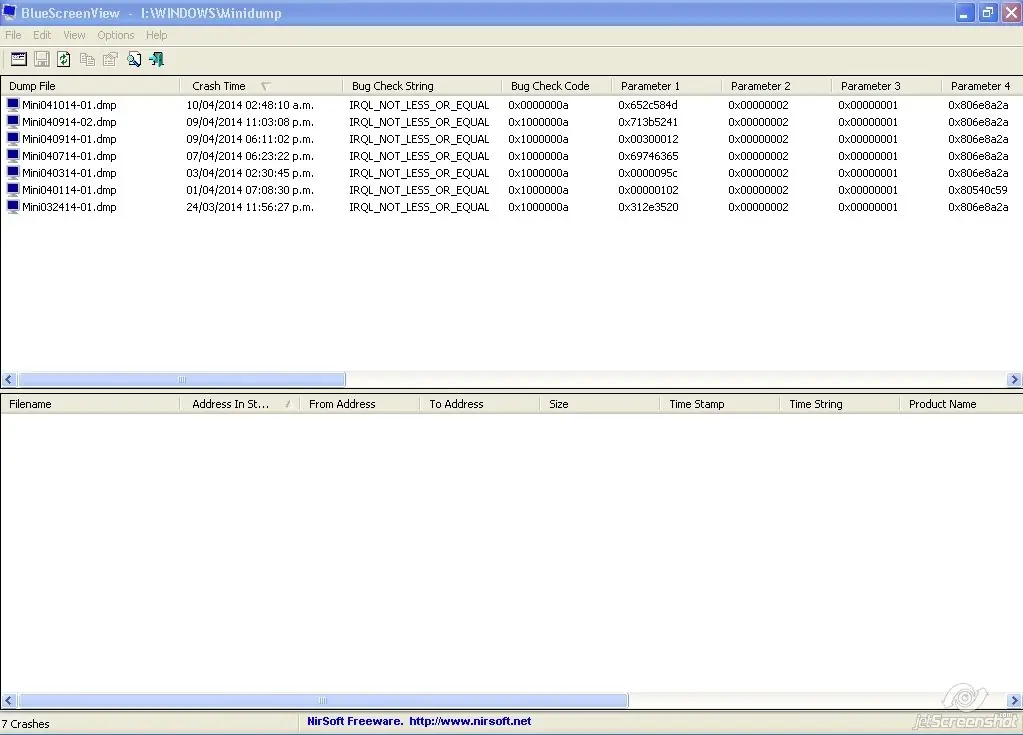Click the upper pane horizontal scrollbar thumb
The image size is (1023, 735).
(x=182, y=380)
